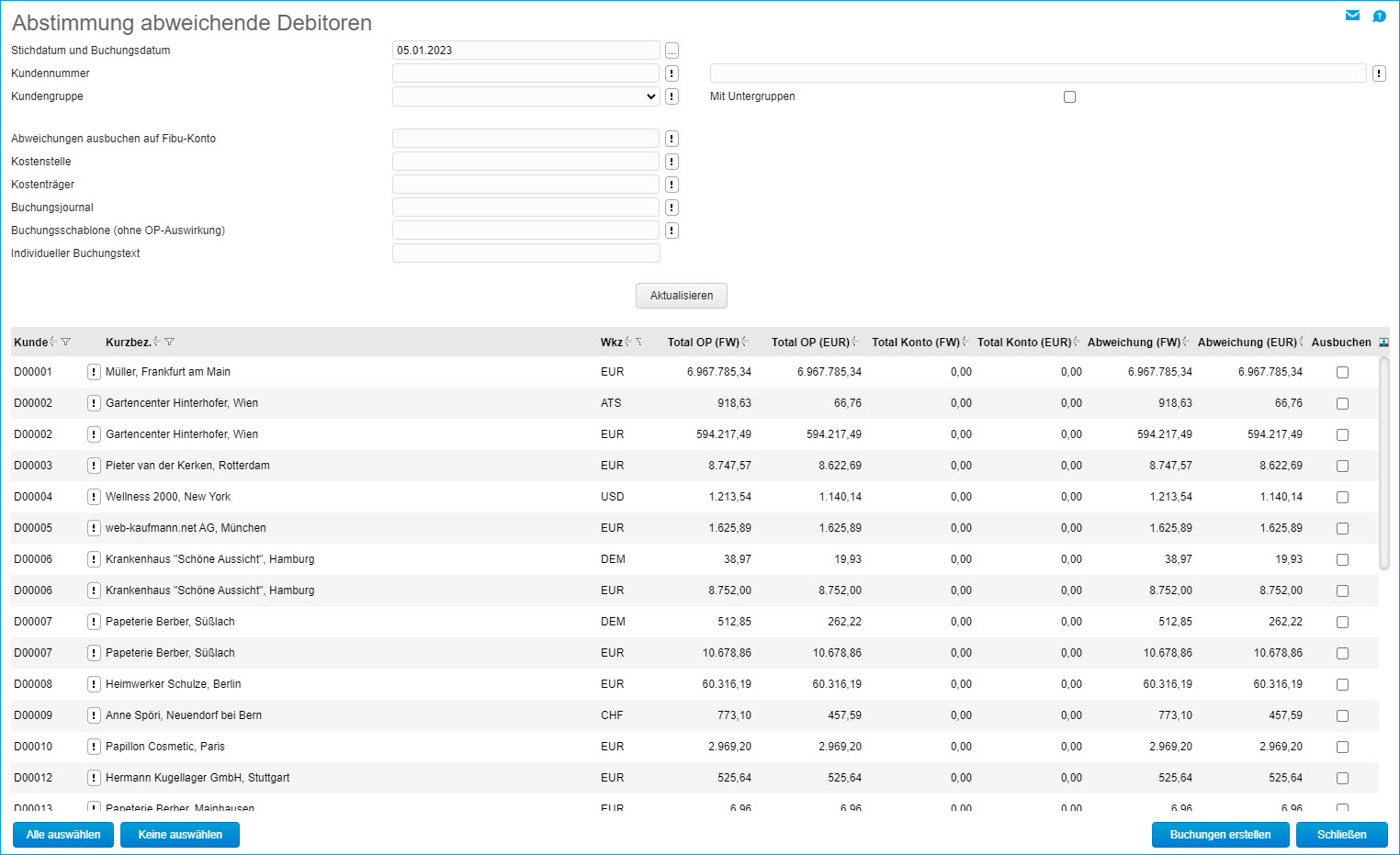Viewport: 1400px width, 855px height.
Task: Open lookup button for Buchungsjournal
Action: click(x=672, y=208)
